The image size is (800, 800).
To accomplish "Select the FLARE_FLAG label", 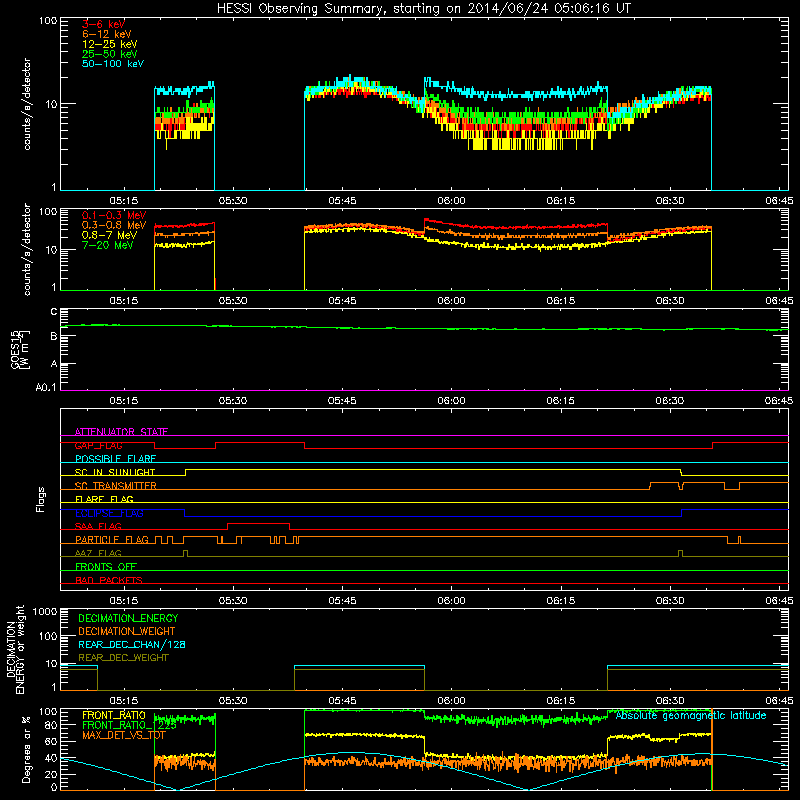I will [x=104, y=499].
